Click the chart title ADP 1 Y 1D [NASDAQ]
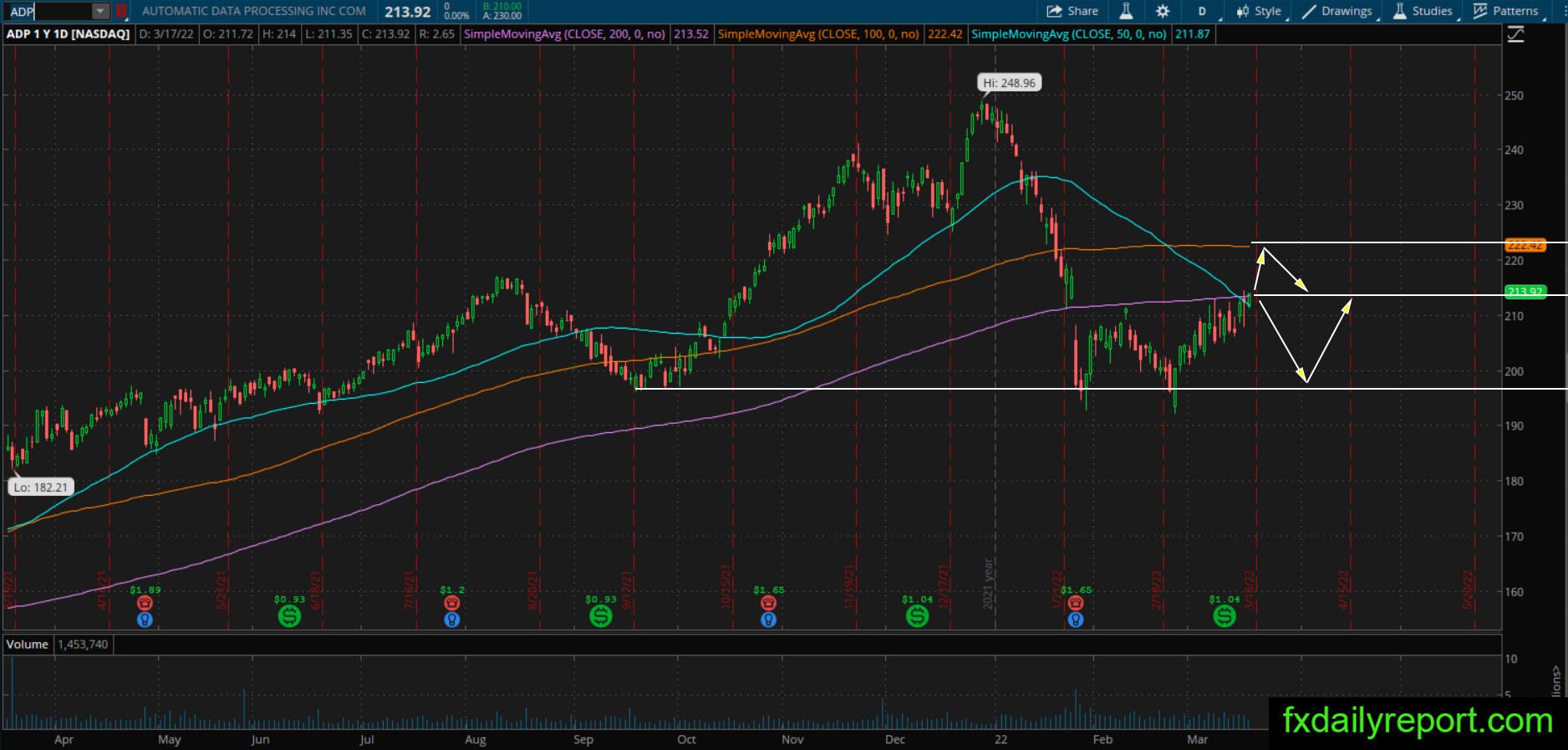This screenshot has width=1568, height=750. (x=69, y=34)
